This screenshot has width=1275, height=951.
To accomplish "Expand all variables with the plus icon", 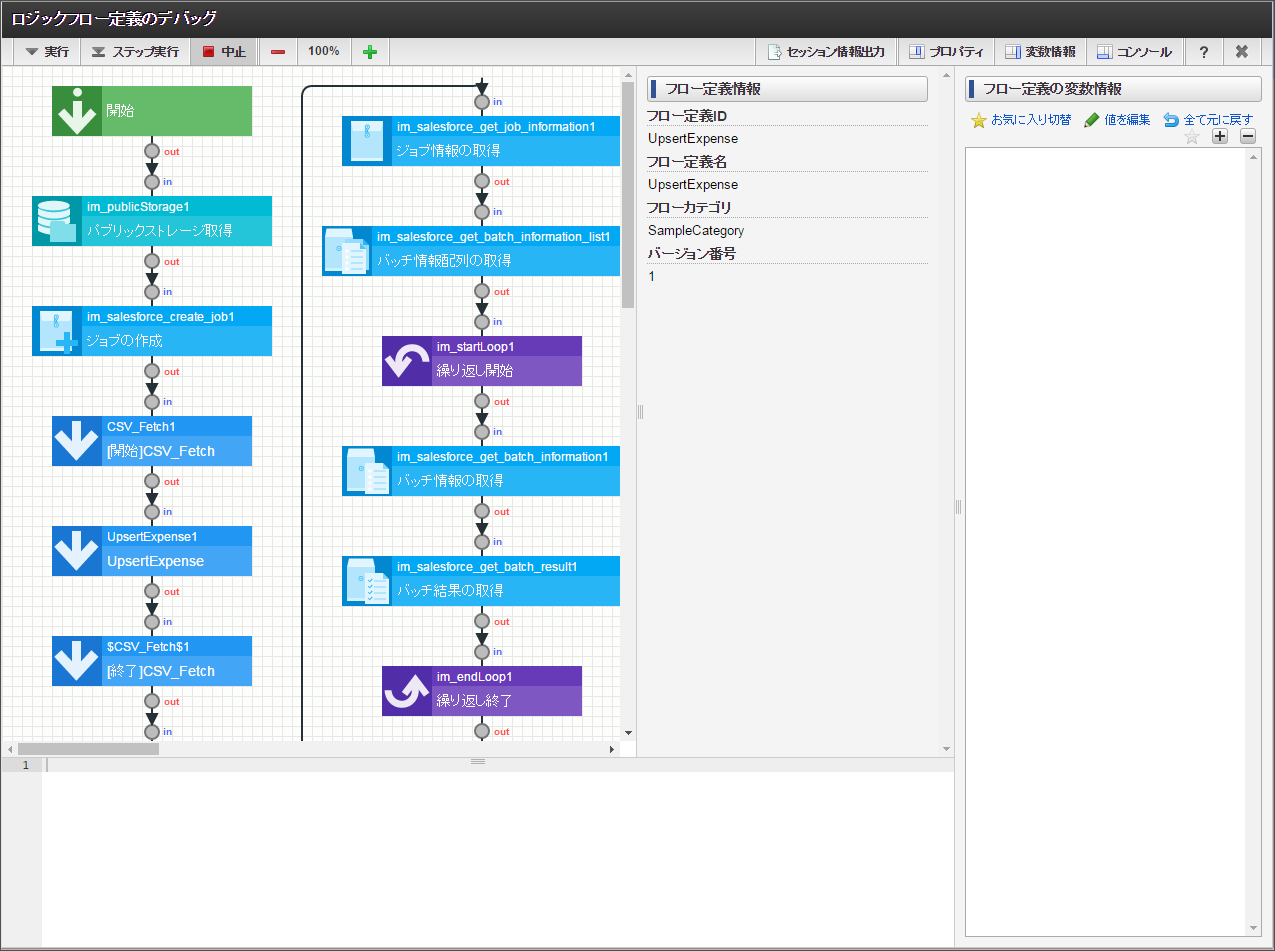I will click(1220, 137).
